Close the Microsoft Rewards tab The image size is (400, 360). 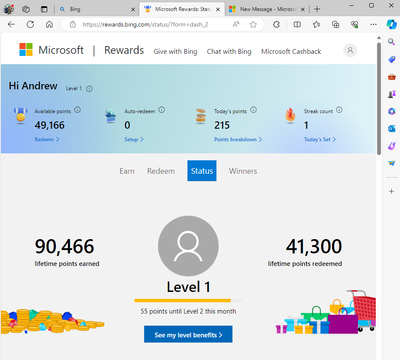[x=218, y=9]
